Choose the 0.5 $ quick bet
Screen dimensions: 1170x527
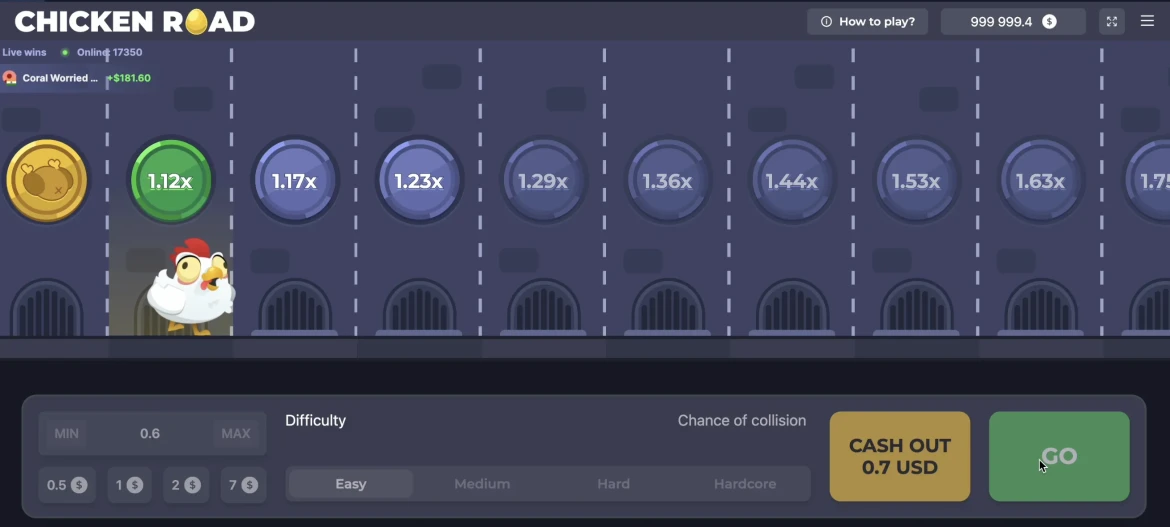[67, 485]
